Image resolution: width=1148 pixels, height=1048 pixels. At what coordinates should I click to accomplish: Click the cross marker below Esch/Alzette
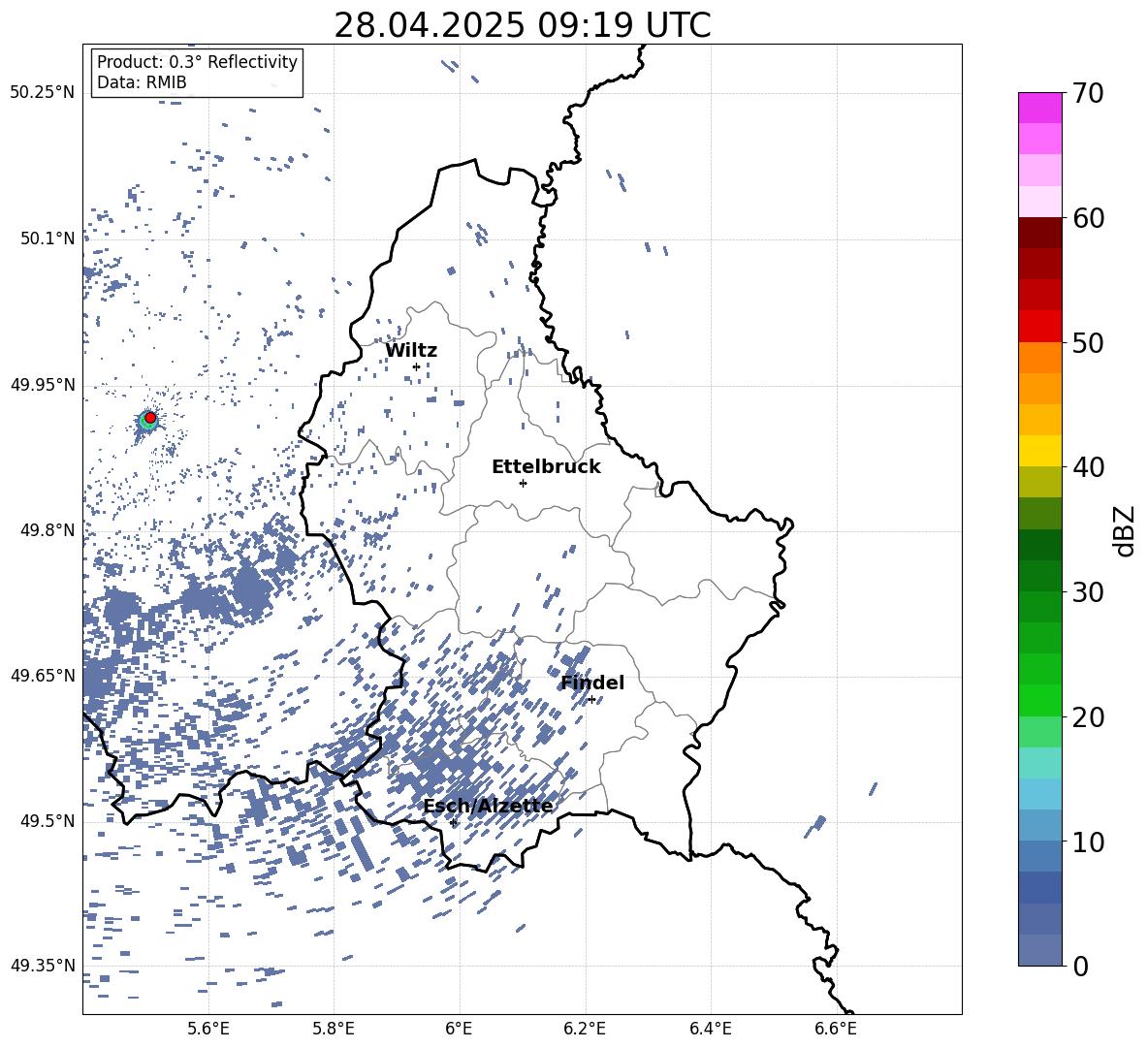[x=453, y=822]
